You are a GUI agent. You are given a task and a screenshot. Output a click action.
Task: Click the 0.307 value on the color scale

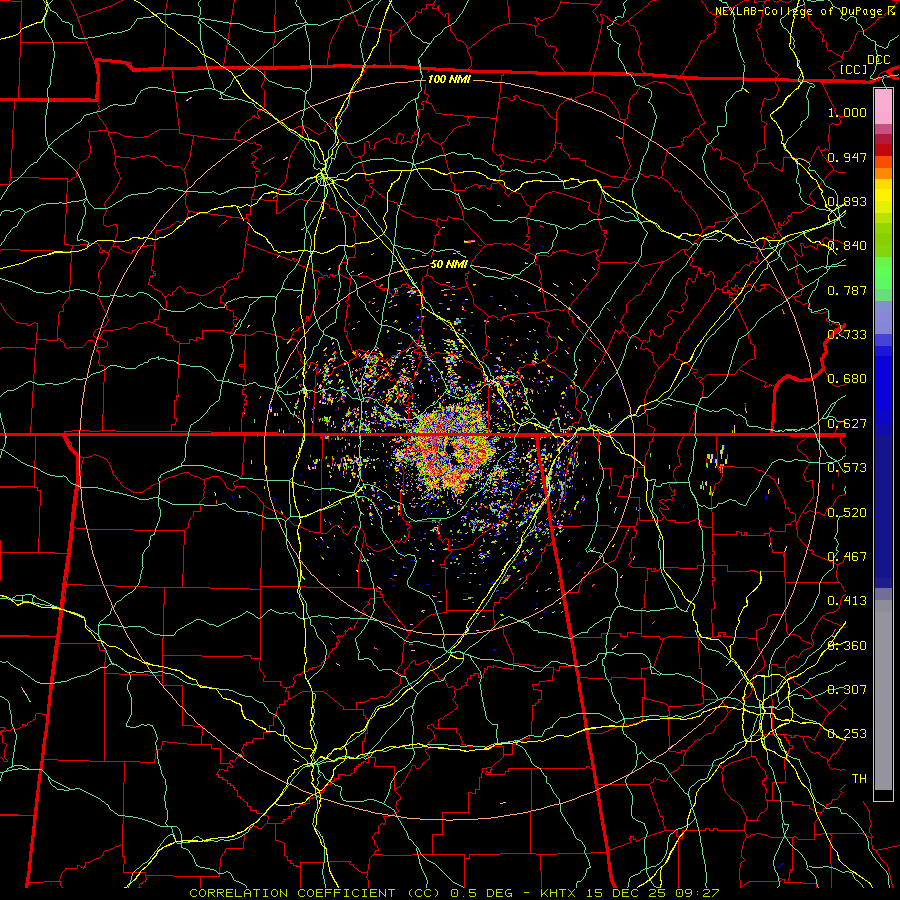pos(847,689)
